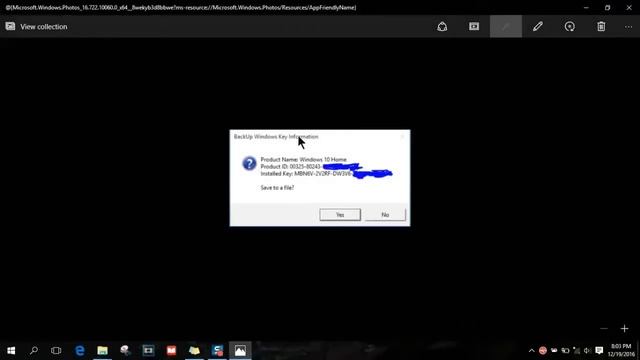The width and height of the screenshot is (640, 360).
Task: Expand hidden system tray icons chevron
Action: 531,351
